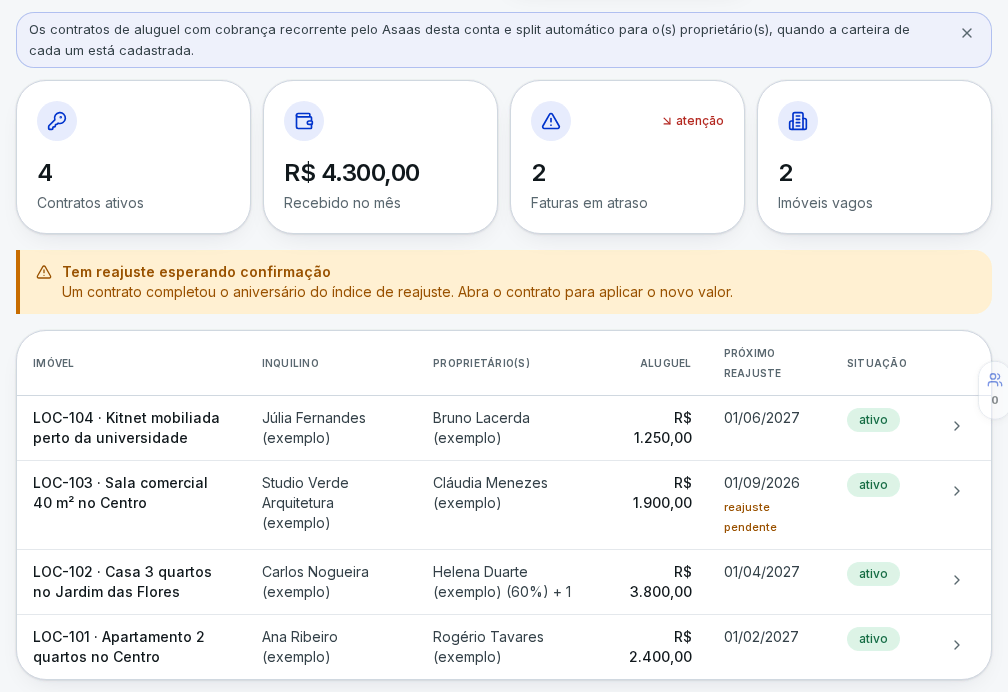Image resolution: width=1008 pixels, height=692 pixels.
Task: Click owner 'Rogério Tavares (exemplo)'
Action: pyautogui.click(x=489, y=647)
